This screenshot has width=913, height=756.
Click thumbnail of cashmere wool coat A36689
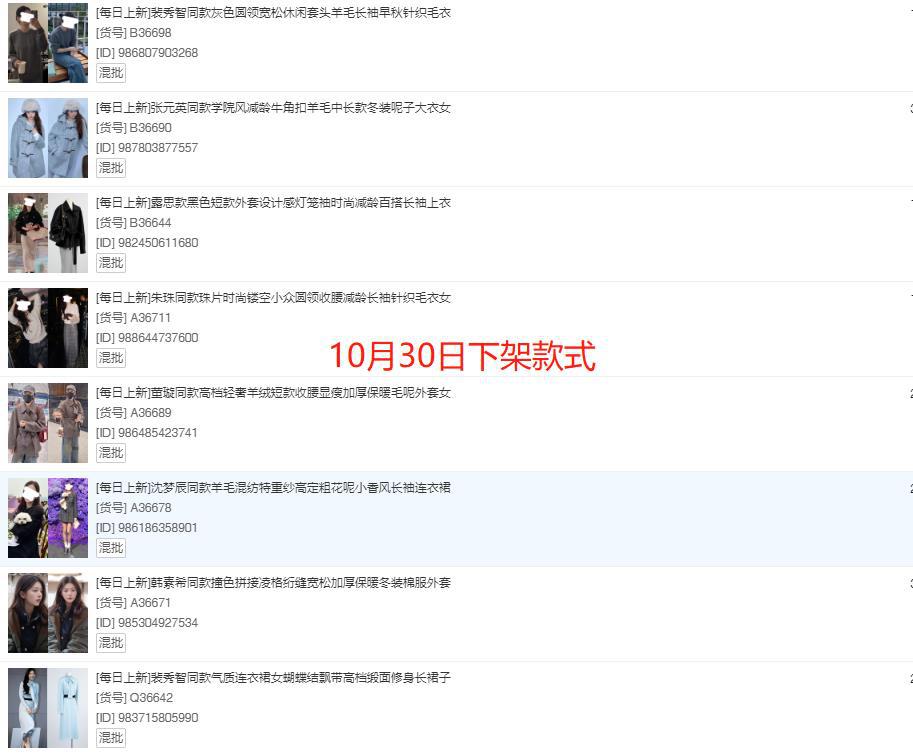48,423
